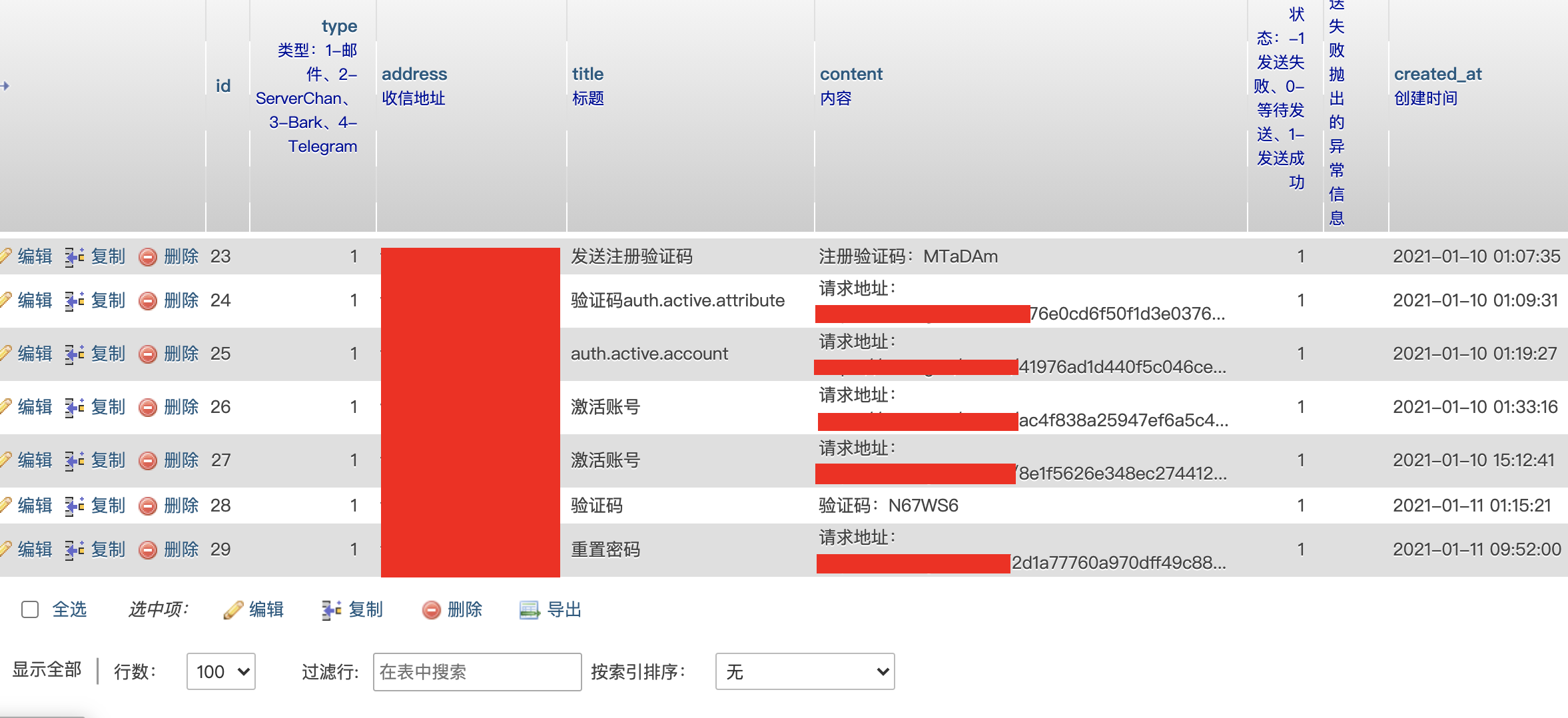The image size is (1568, 718).
Task: Sort by the content column header
Action: (851, 74)
